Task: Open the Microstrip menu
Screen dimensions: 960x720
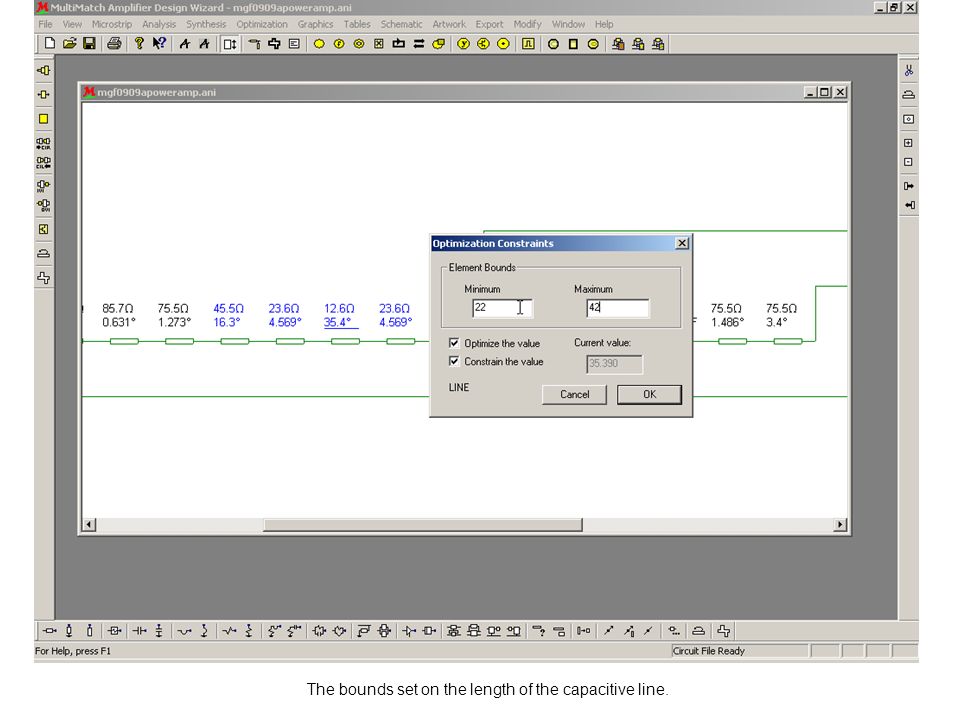Action: tap(112, 24)
